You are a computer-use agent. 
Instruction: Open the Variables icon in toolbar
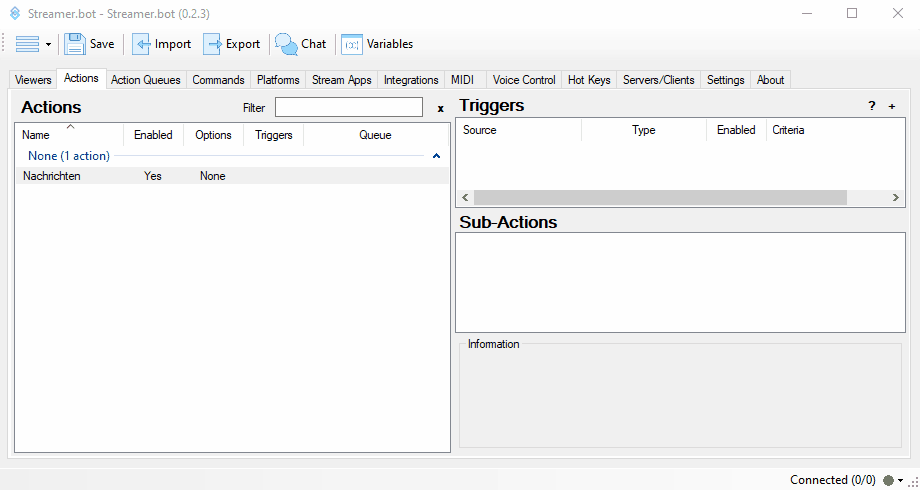point(352,44)
